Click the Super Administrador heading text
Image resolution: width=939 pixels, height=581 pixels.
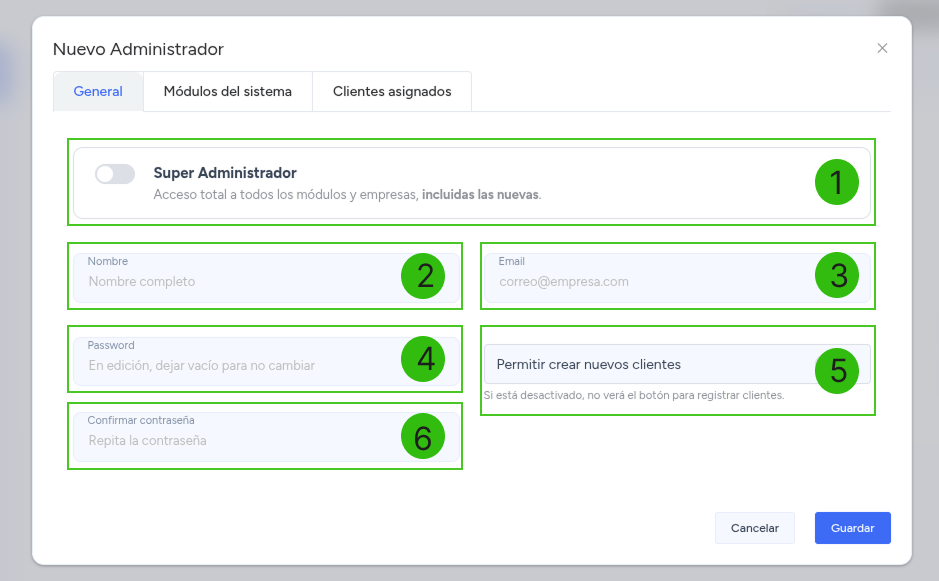pyautogui.click(x=225, y=173)
